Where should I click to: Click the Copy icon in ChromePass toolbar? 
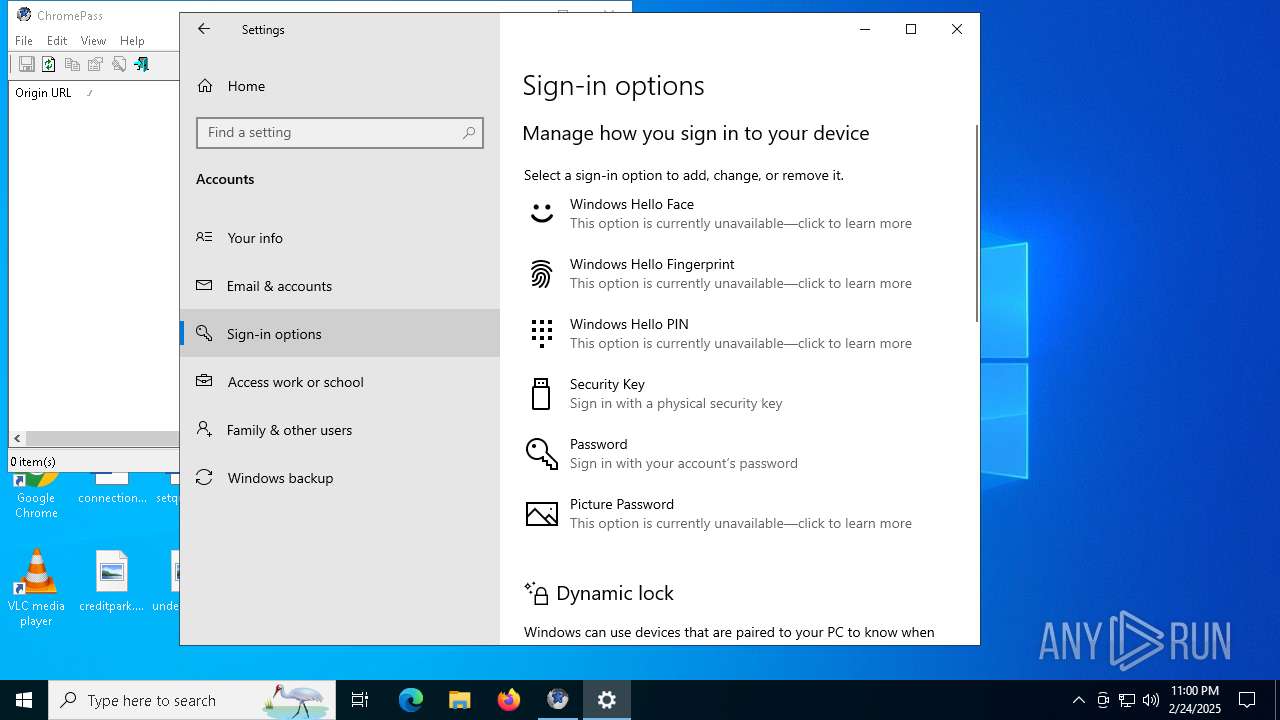click(x=72, y=64)
